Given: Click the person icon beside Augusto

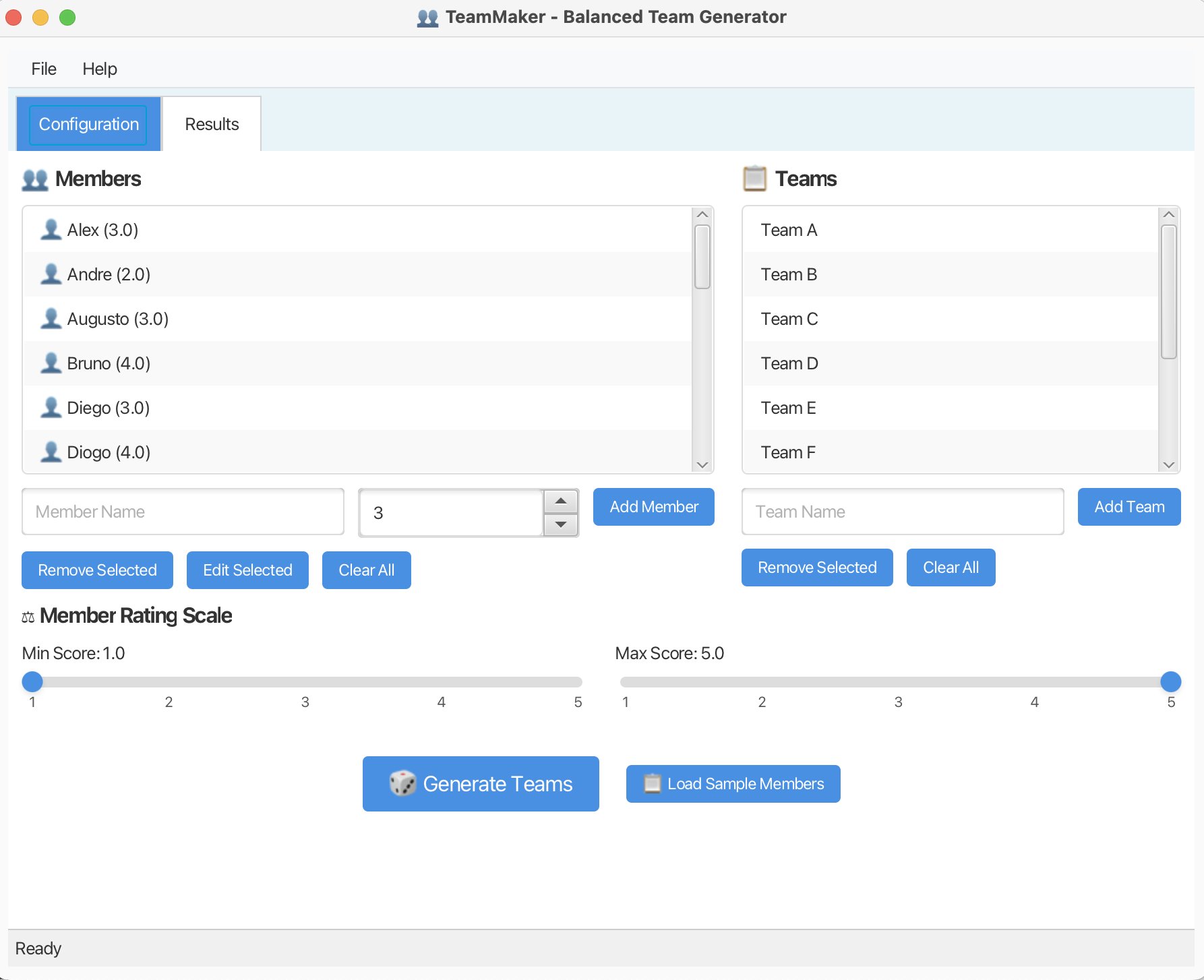Looking at the screenshot, I should [x=51, y=319].
